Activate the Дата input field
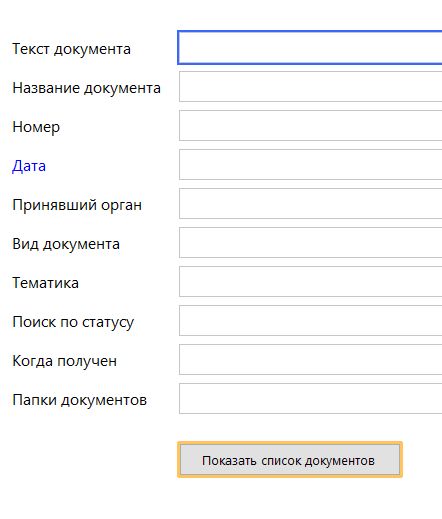This screenshot has width=442, height=519. (311, 165)
